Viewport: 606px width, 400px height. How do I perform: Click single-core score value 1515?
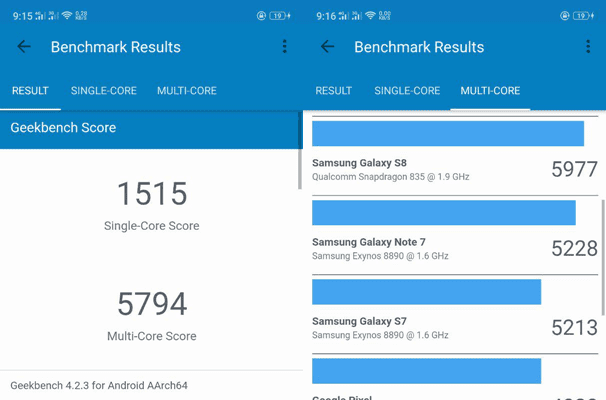pyautogui.click(x=152, y=194)
